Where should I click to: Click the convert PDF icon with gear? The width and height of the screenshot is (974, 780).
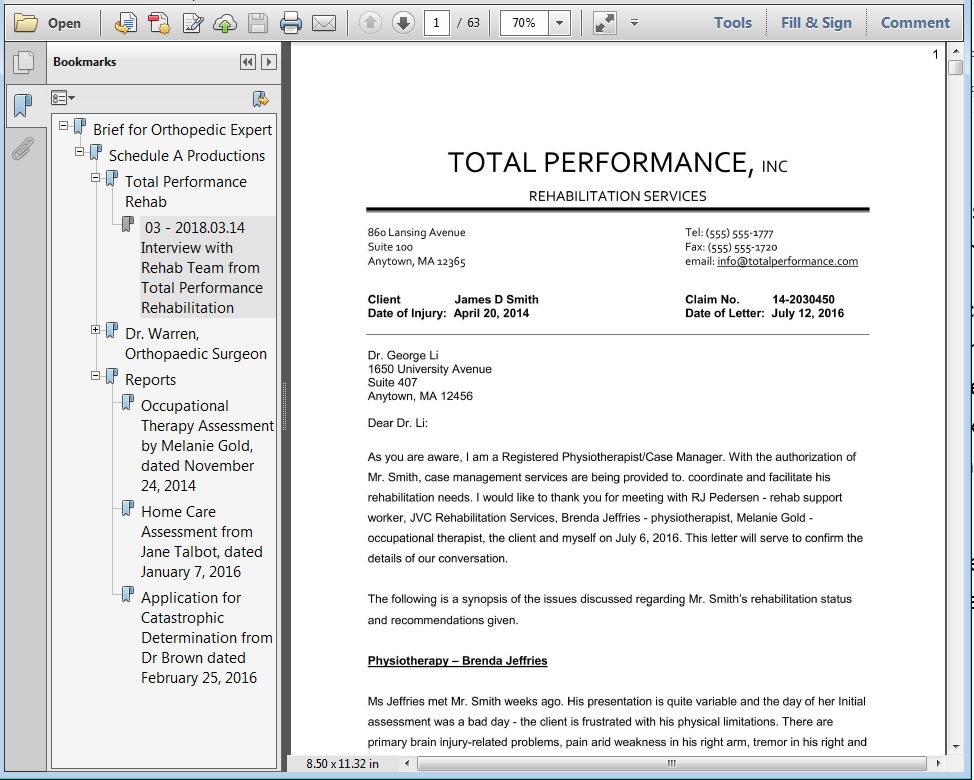(x=159, y=24)
